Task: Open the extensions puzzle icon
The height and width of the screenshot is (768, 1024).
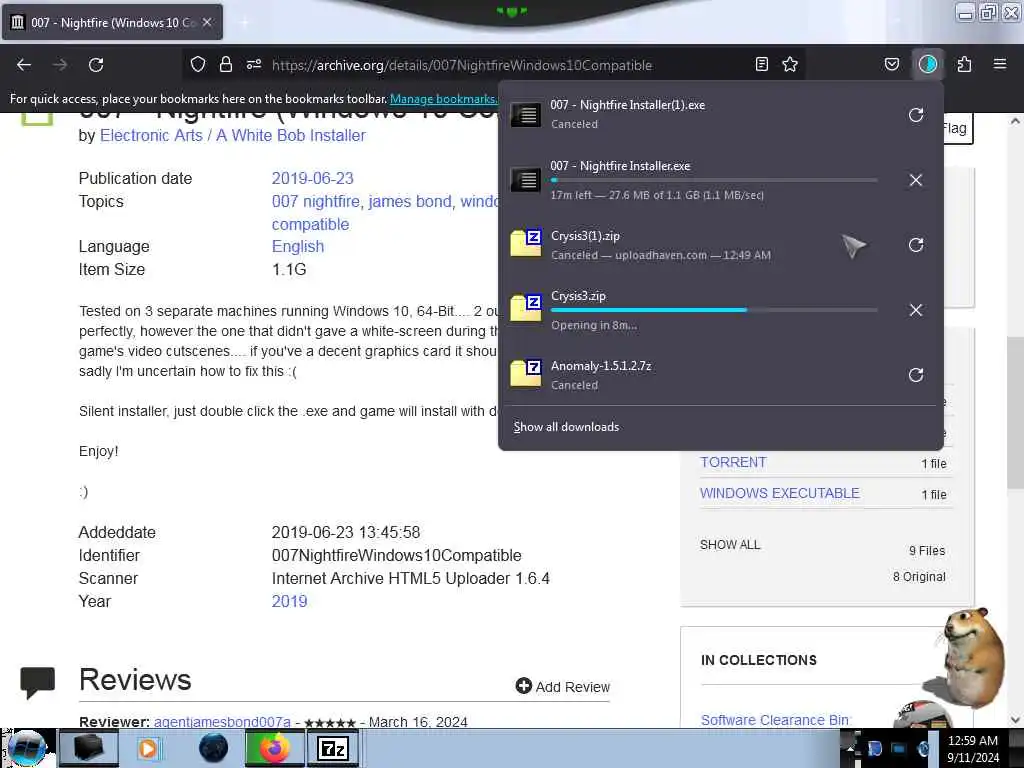Action: tap(964, 64)
